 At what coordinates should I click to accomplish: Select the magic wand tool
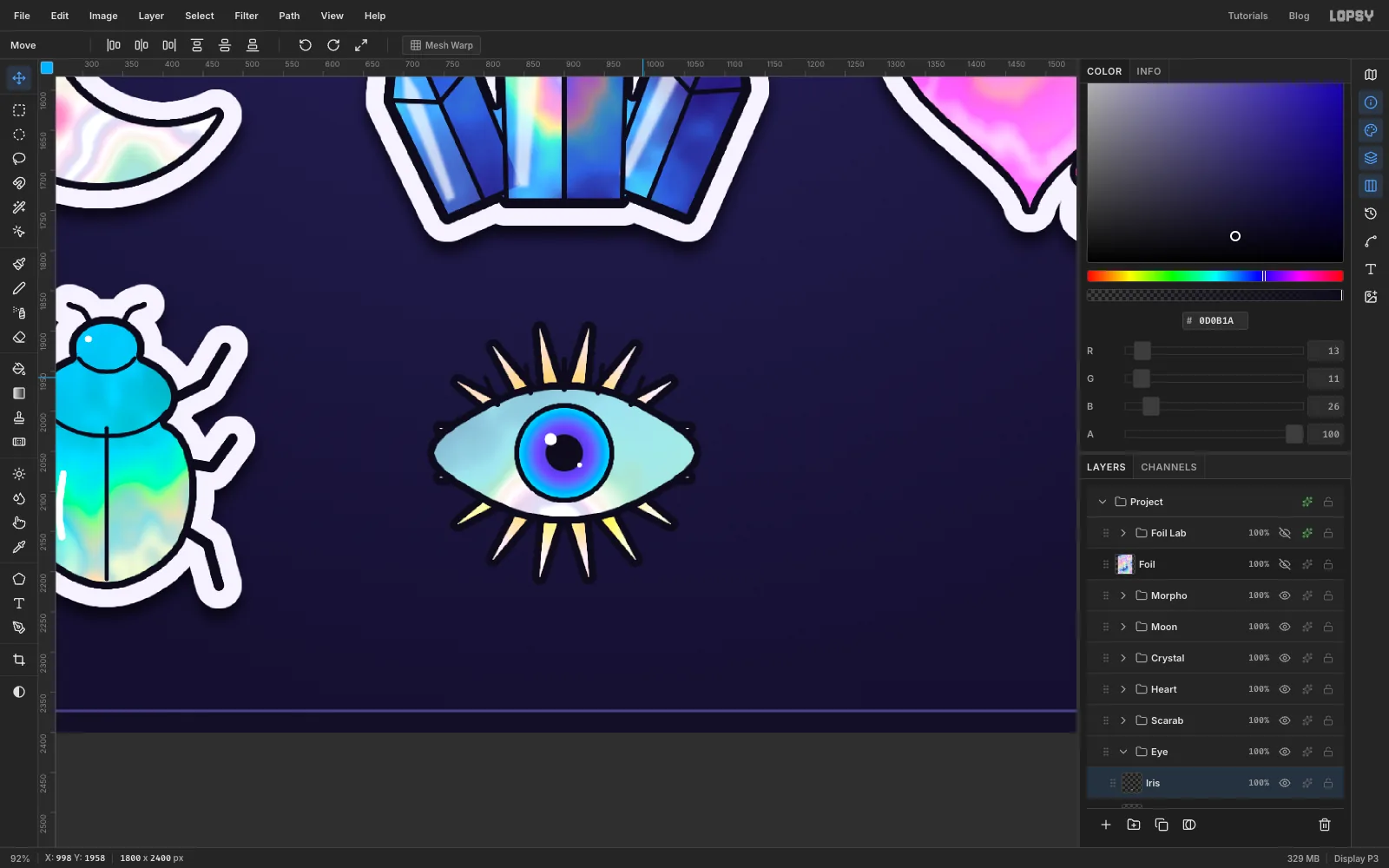pyautogui.click(x=19, y=207)
